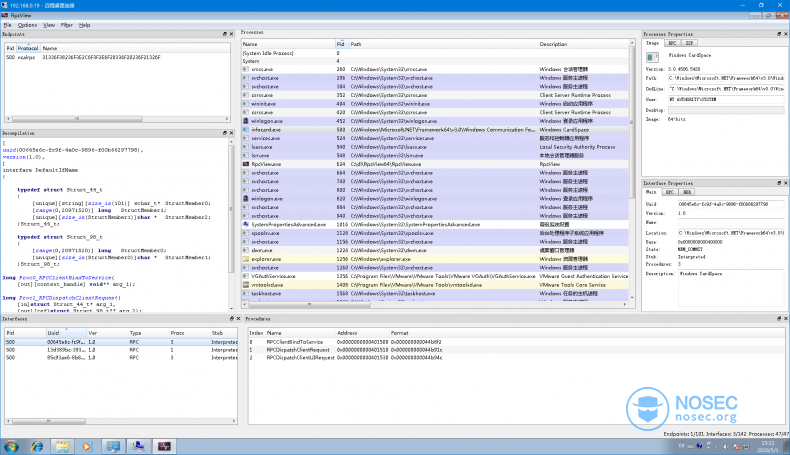
Task: Close the Processes Properties panel
Action: click(x=785, y=34)
